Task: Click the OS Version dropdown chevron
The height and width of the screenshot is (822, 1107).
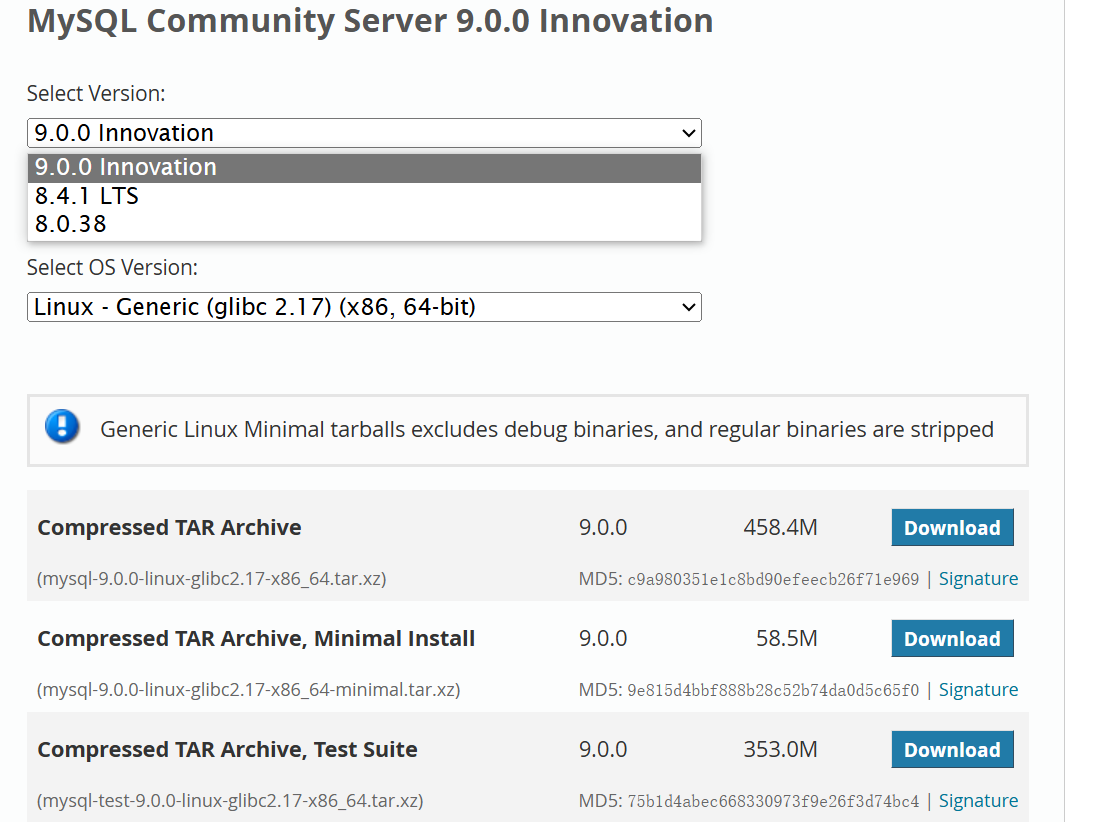Action: (688, 307)
